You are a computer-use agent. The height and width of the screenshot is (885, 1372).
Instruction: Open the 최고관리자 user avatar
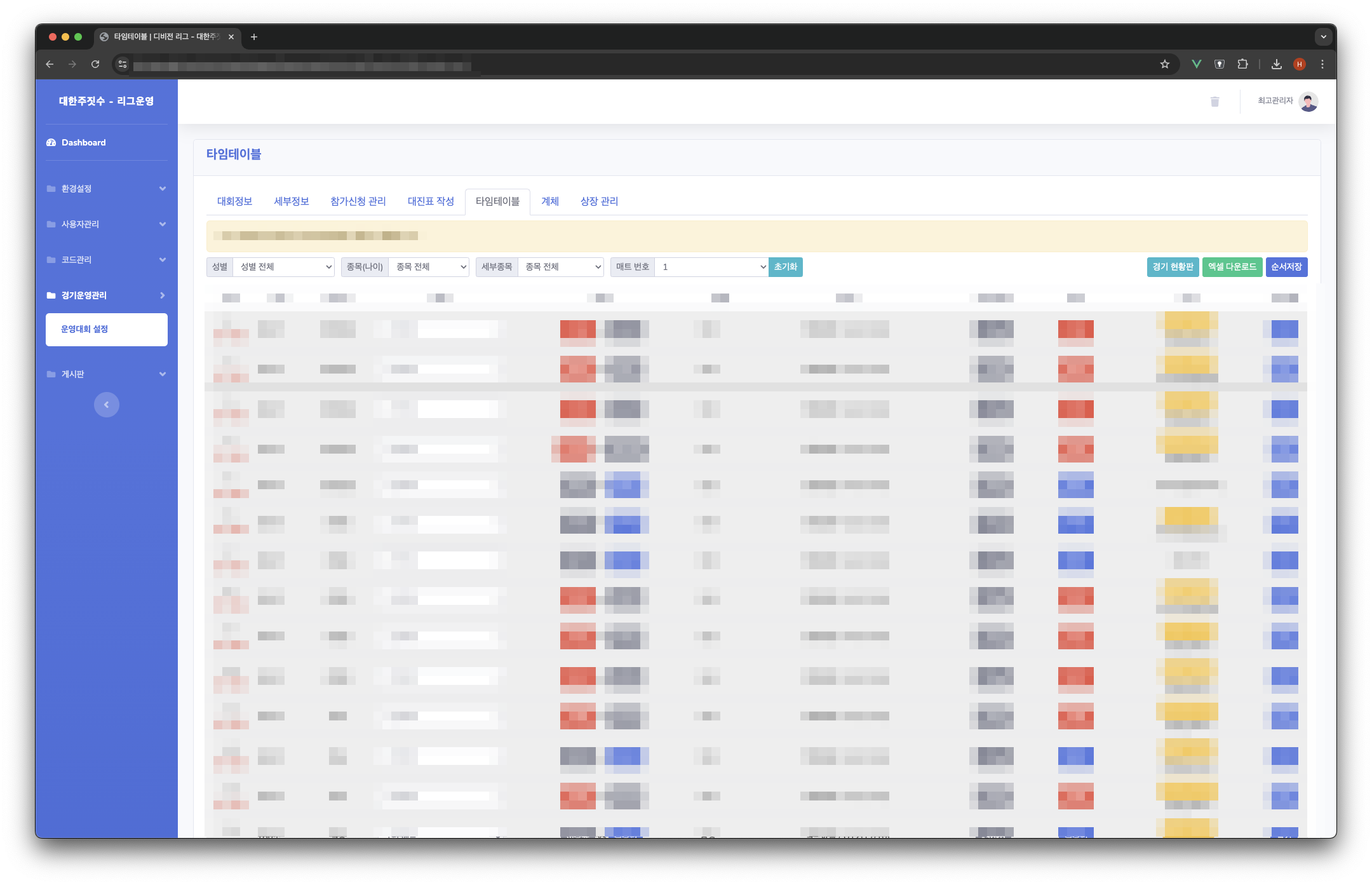click(x=1308, y=102)
